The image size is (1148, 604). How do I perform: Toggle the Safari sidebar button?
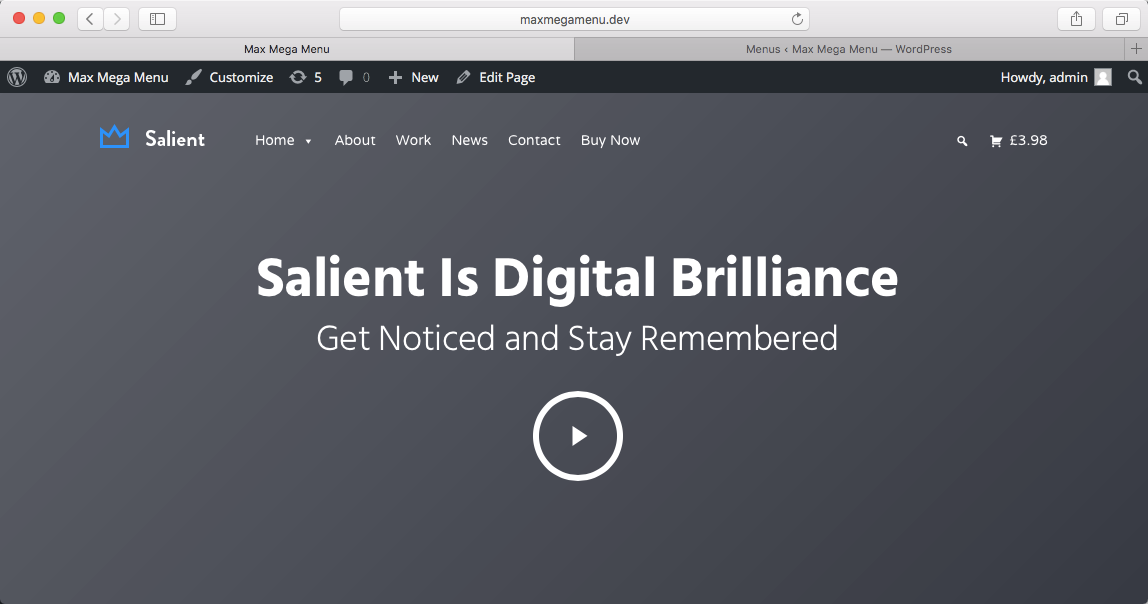(157, 19)
